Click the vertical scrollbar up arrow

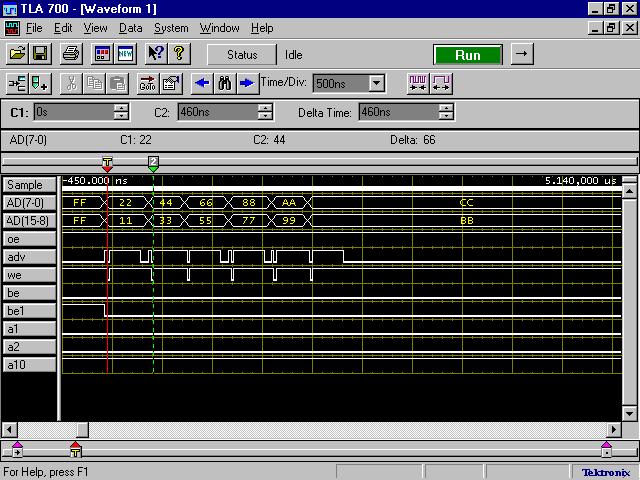point(630,192)
